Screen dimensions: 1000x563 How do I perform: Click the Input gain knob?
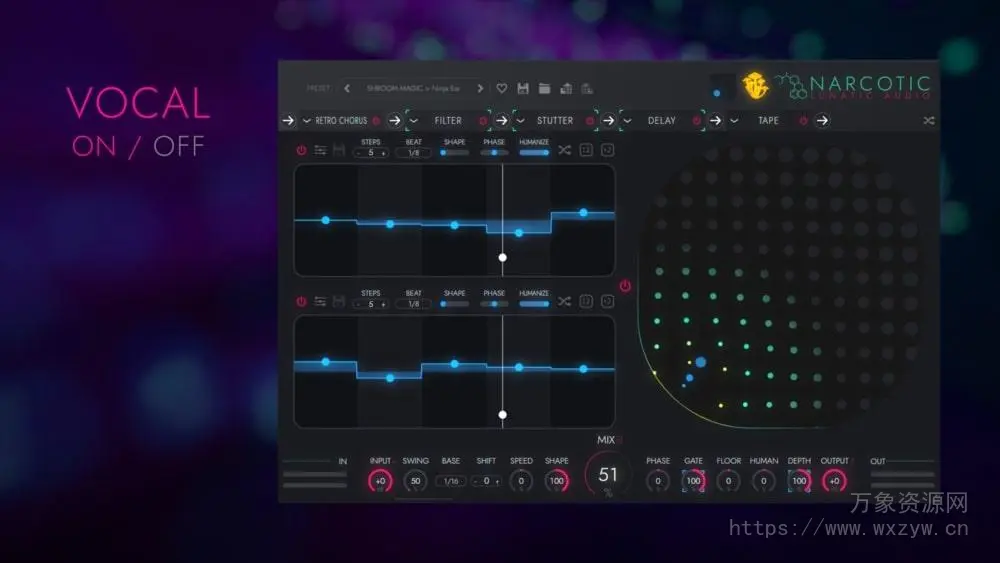tap(380, 481)
